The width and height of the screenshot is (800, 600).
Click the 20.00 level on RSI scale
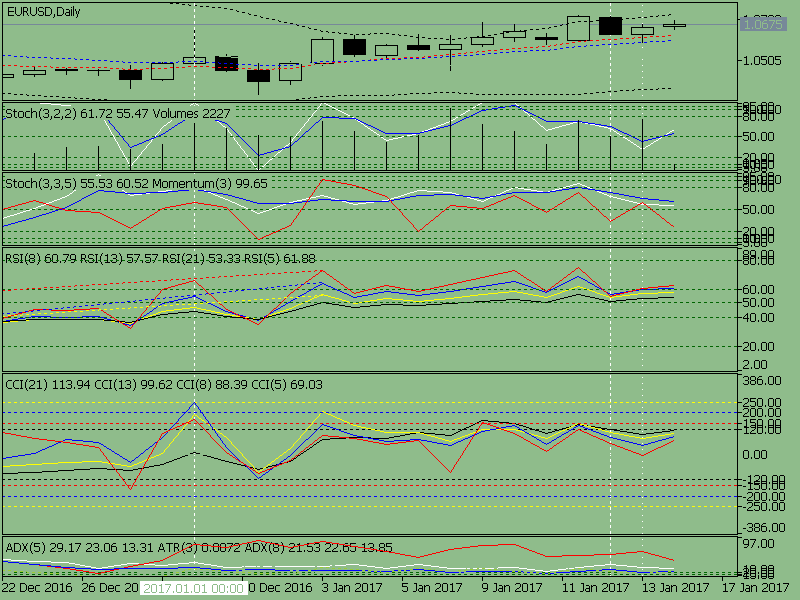tap(759, 347)
